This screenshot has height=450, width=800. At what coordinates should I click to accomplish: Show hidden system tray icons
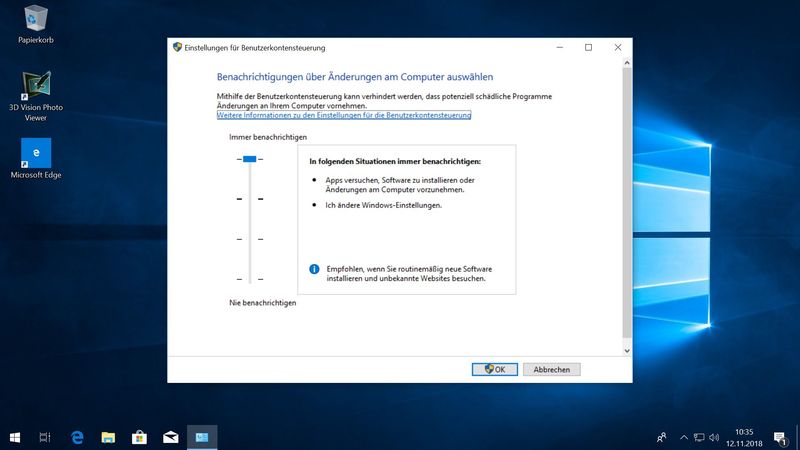coord(684,437)
